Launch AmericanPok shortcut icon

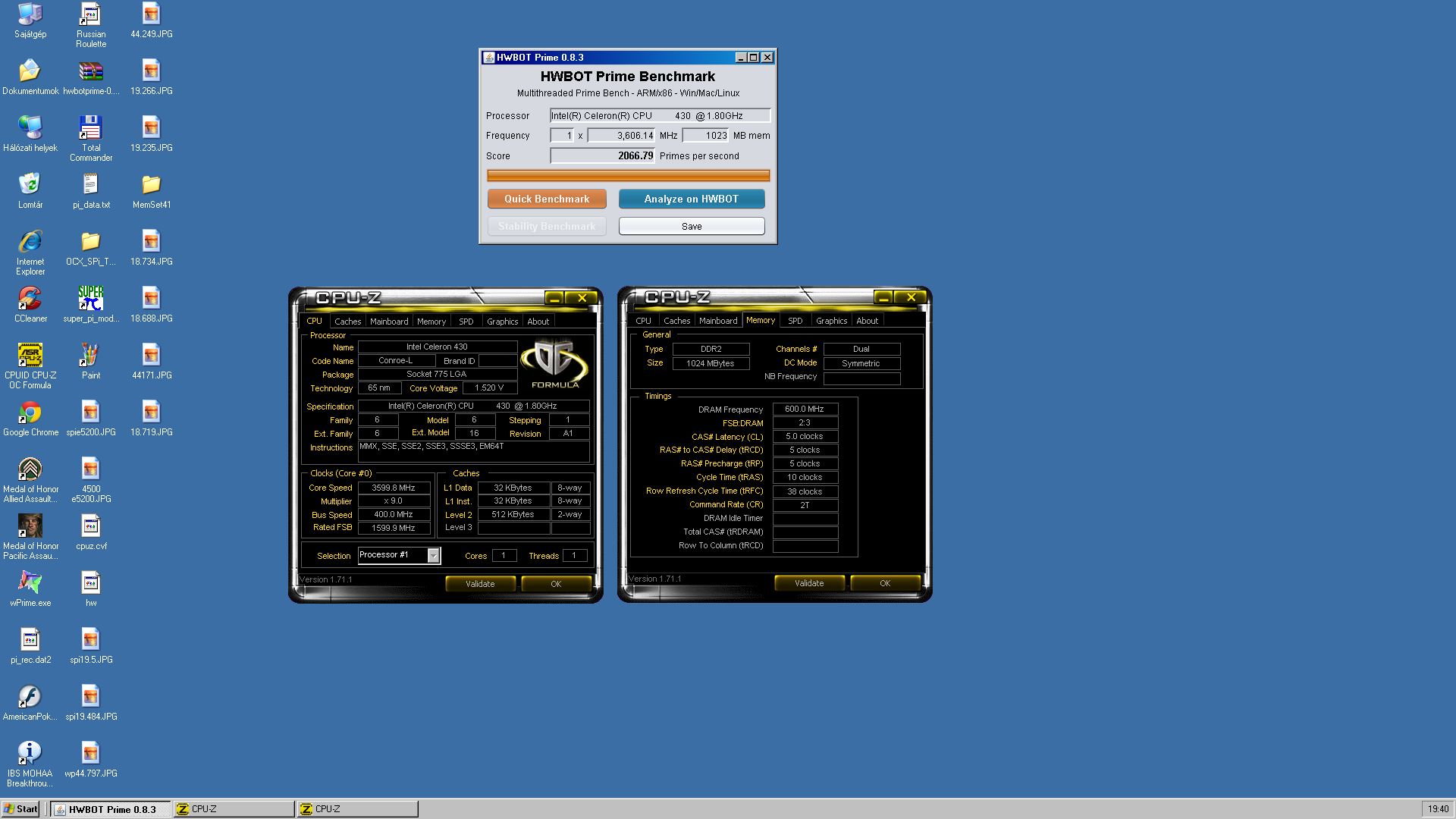30,703
